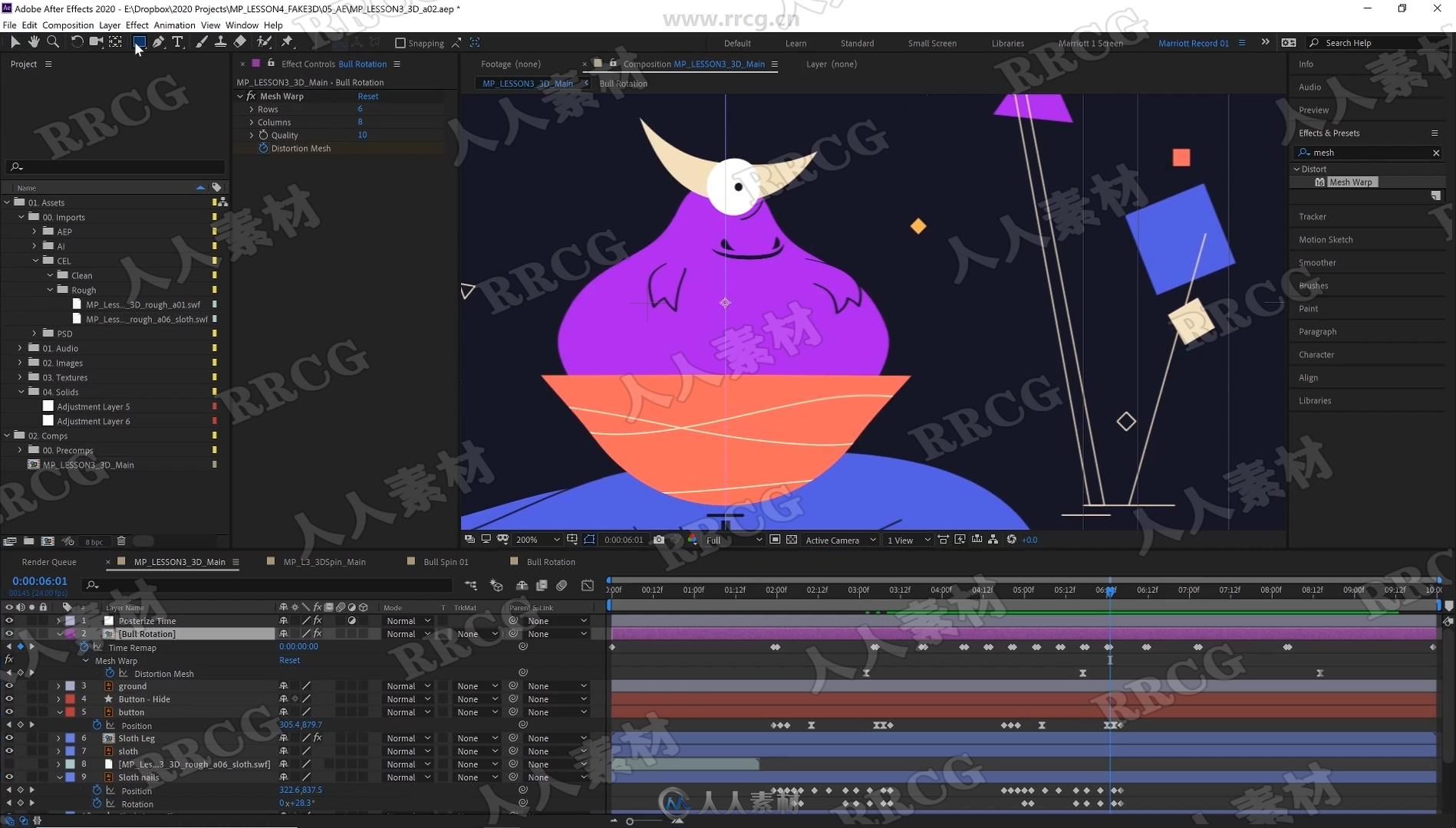Viewport: 1456px width, 828px height.
Task: Toggle Distortion Mesh stopwatch in Effect Controls
Action: [x=263, y=148]
